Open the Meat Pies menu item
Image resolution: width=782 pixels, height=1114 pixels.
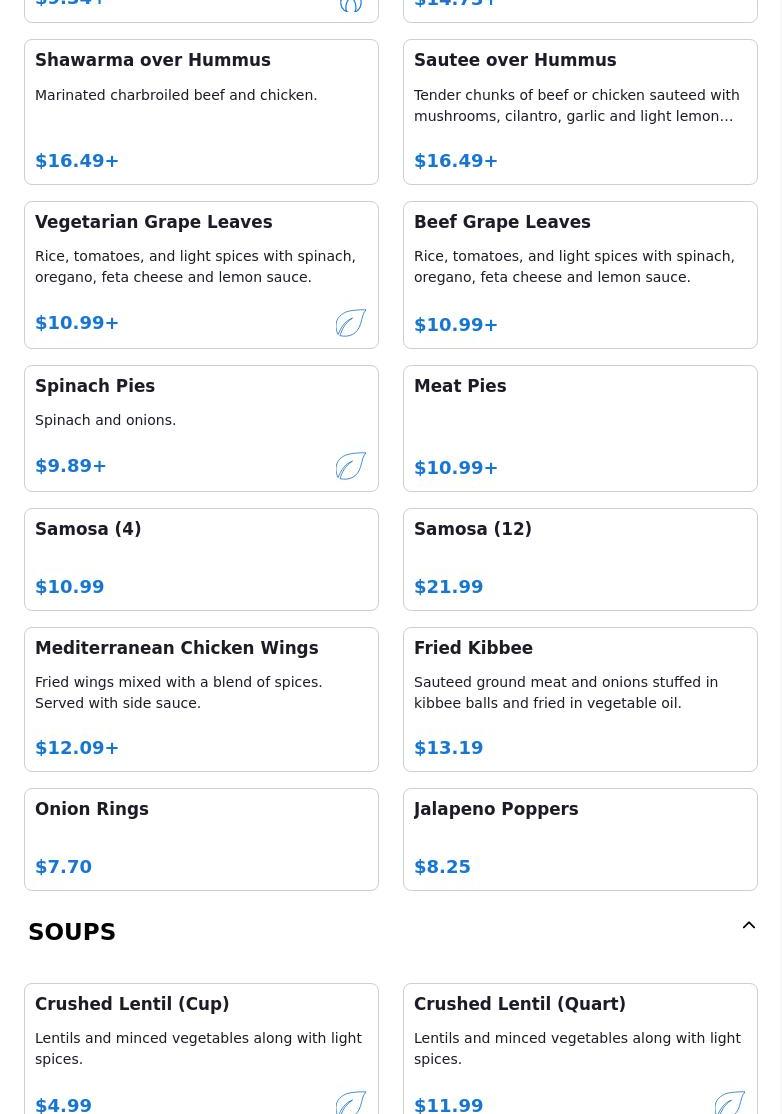pyautogui.click(x=580, y=428)
